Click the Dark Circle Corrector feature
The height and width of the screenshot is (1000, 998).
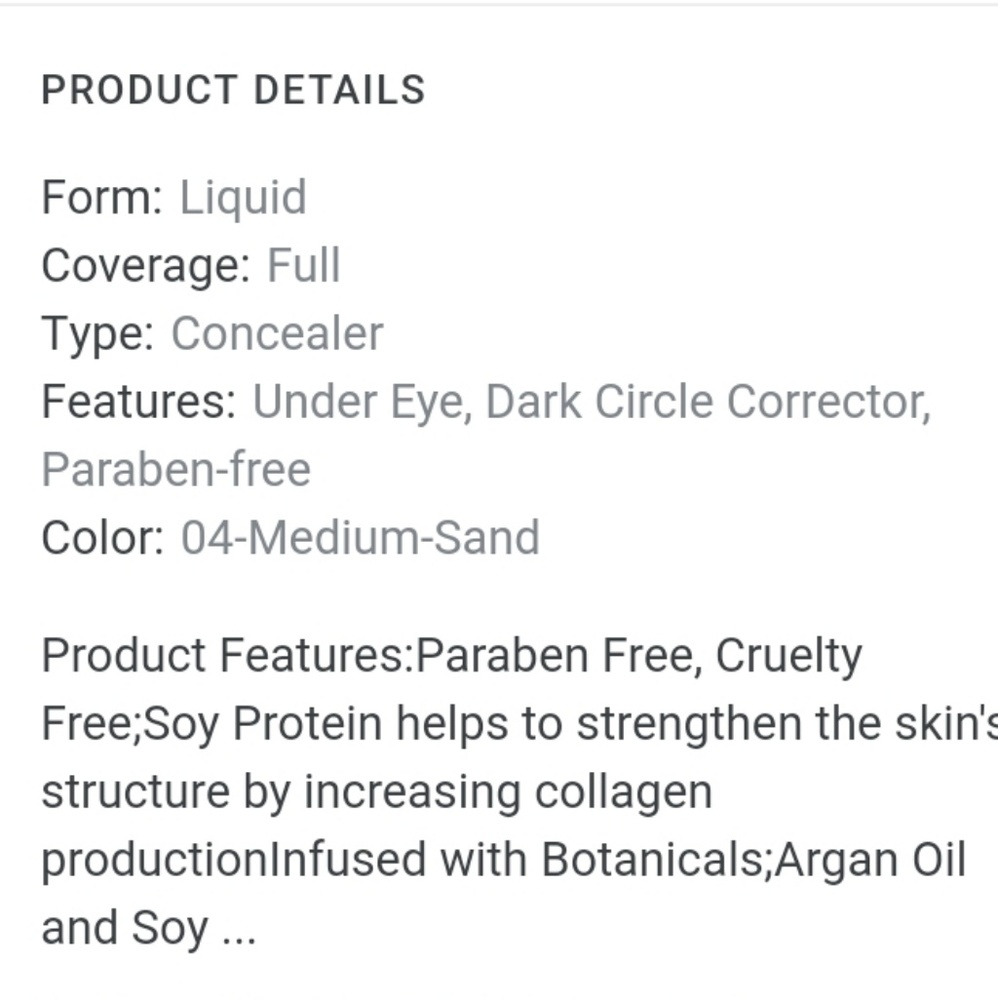708,402
